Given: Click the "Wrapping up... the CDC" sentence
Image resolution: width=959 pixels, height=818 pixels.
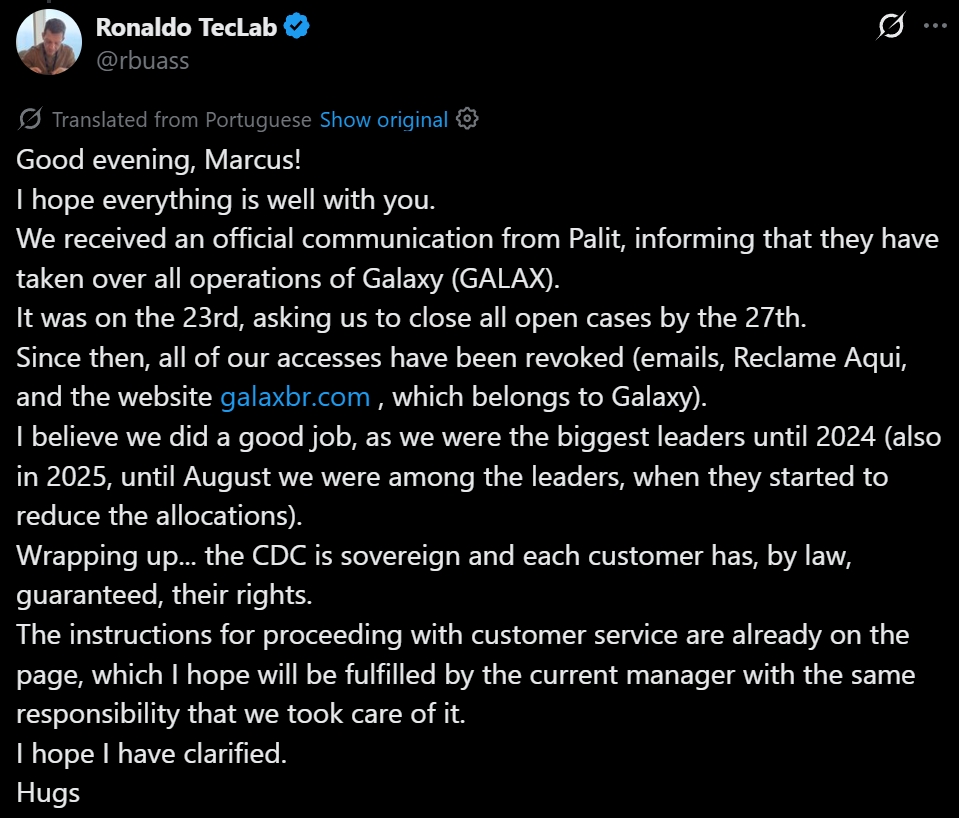Looking at the screenshot, I should tap(433, 556).
